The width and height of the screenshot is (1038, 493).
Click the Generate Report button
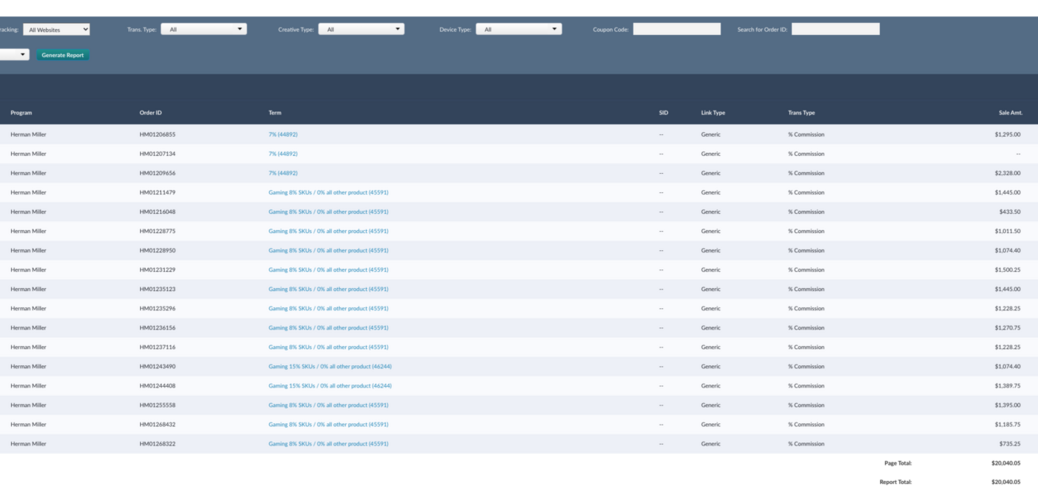pos(63,55)
